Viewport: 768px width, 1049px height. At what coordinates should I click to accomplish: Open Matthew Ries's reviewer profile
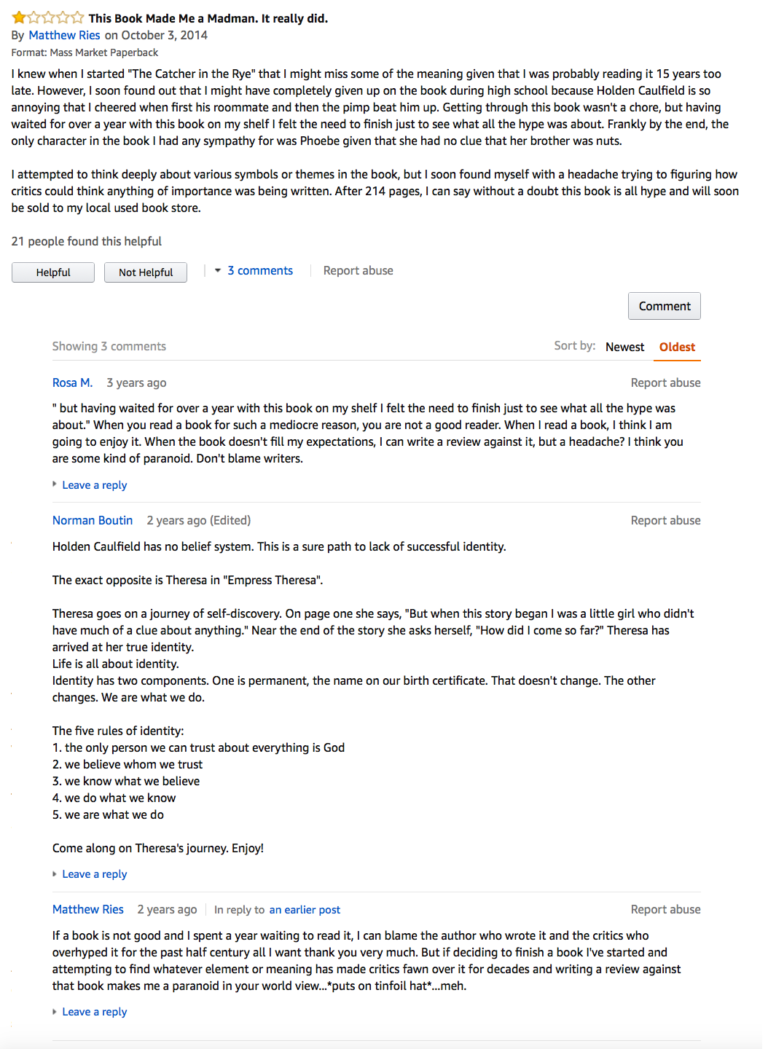pos(63,33)
